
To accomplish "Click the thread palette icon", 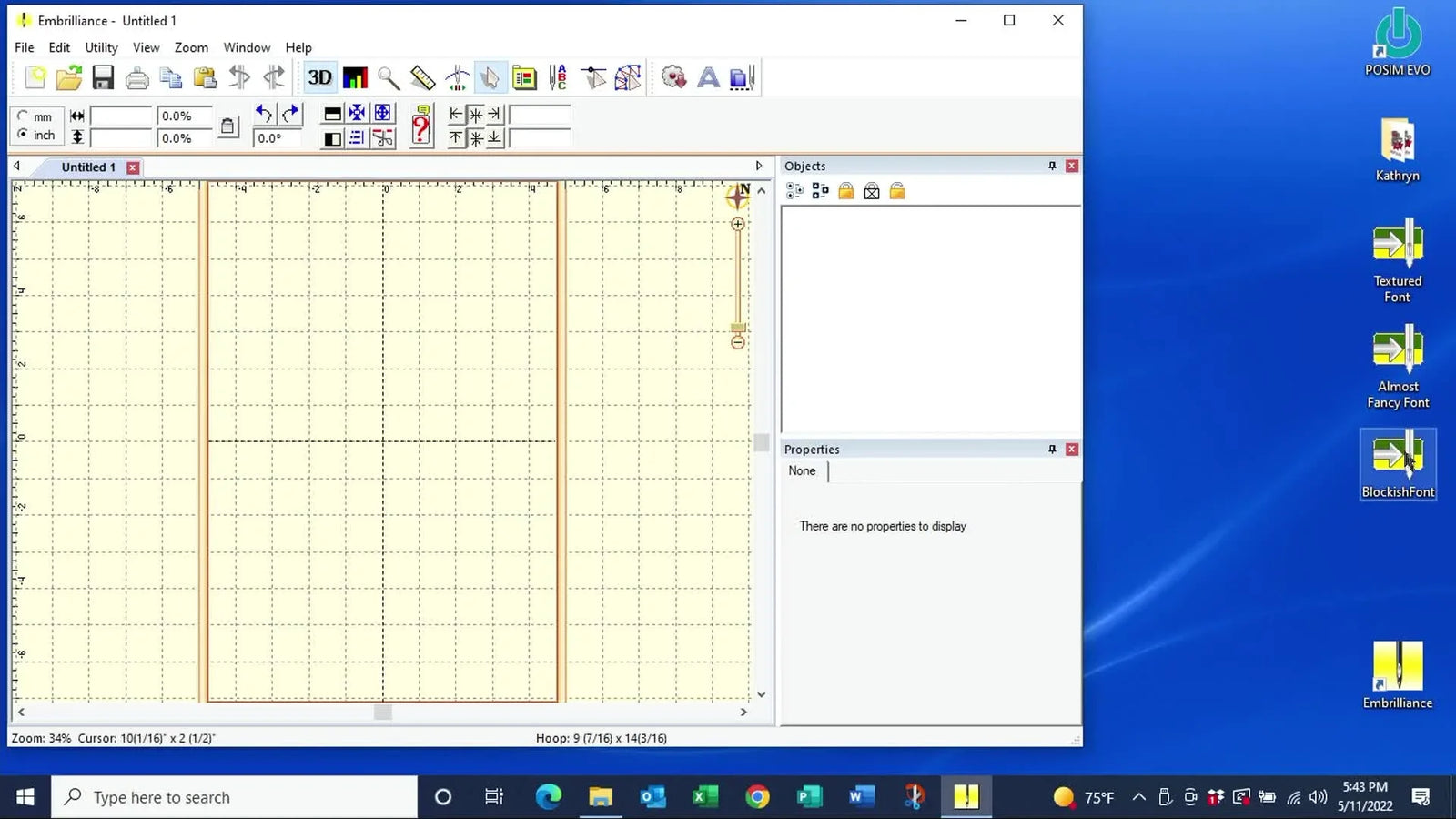I will (x=525, y=78).
